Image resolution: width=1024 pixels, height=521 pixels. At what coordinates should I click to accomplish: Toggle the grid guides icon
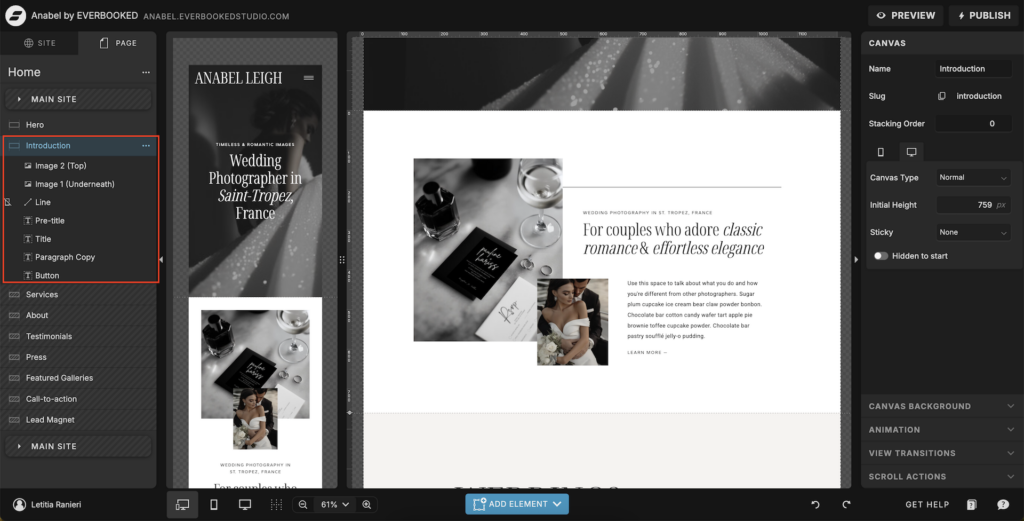276,505
